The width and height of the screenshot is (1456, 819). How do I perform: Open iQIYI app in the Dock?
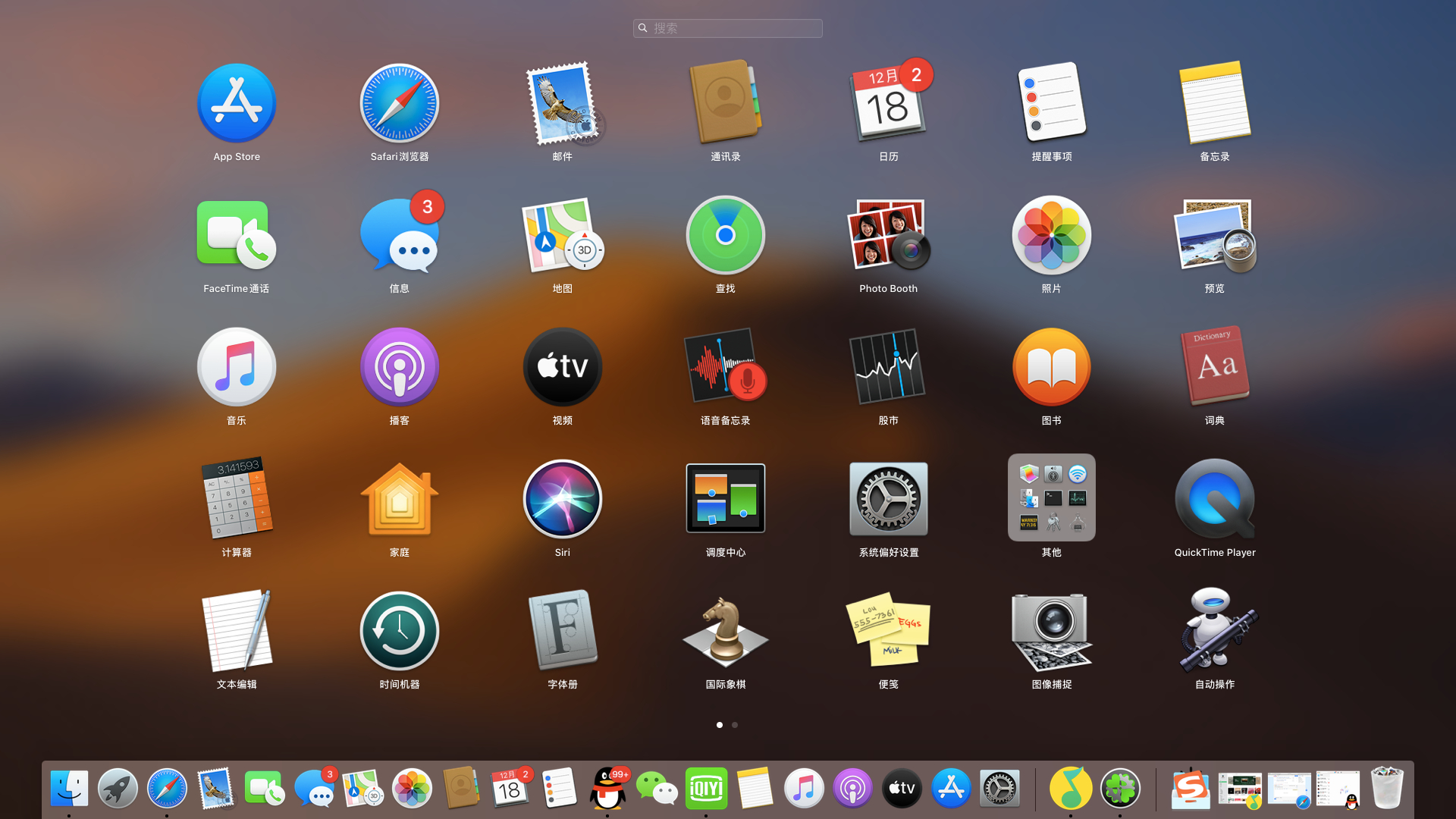tap(706, 789)
